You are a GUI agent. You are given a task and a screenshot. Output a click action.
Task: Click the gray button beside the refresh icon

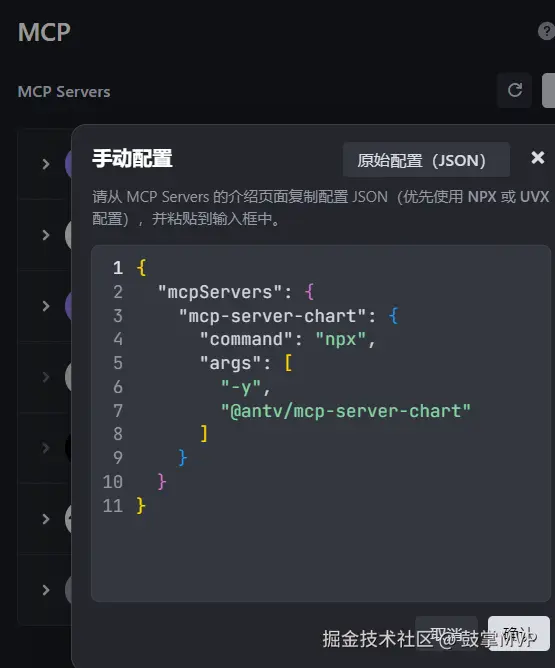click(549, 90)
